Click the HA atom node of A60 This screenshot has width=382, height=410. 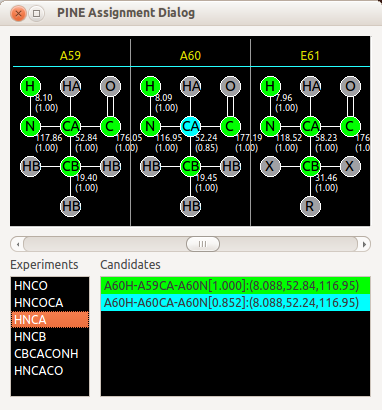coord(190,86)
